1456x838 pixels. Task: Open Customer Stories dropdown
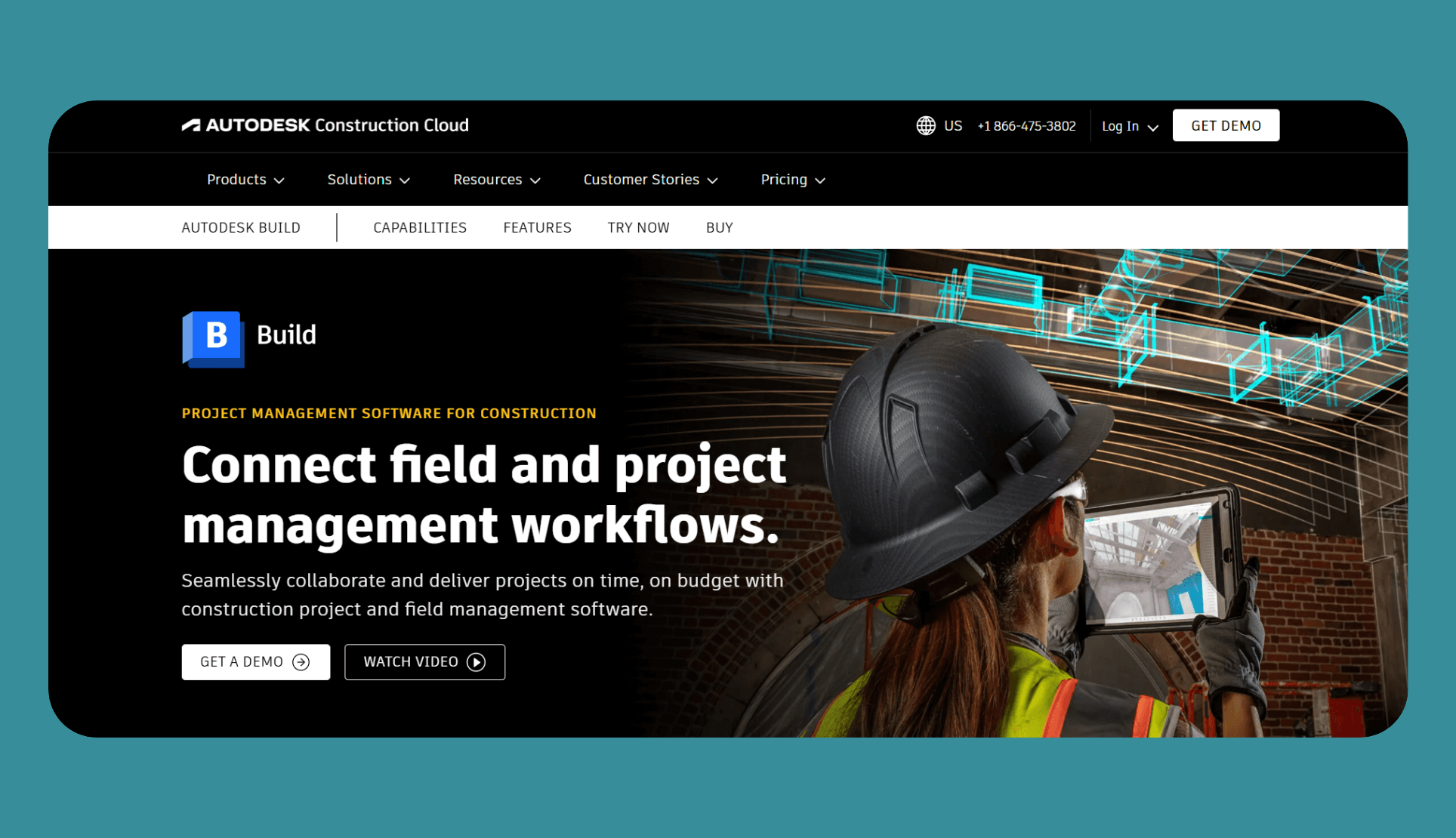point(649,180)
